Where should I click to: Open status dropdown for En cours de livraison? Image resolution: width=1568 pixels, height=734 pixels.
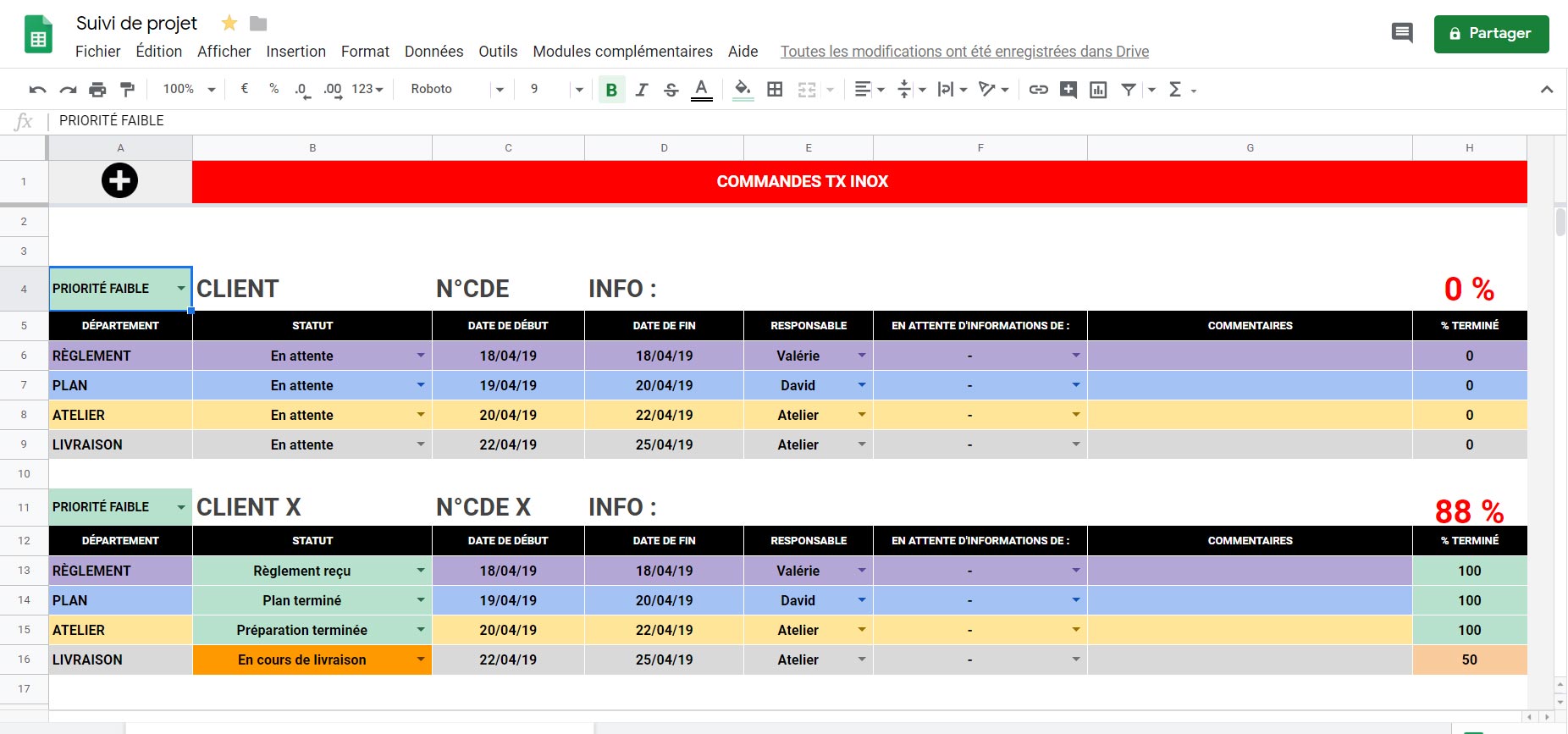(421, 659)
